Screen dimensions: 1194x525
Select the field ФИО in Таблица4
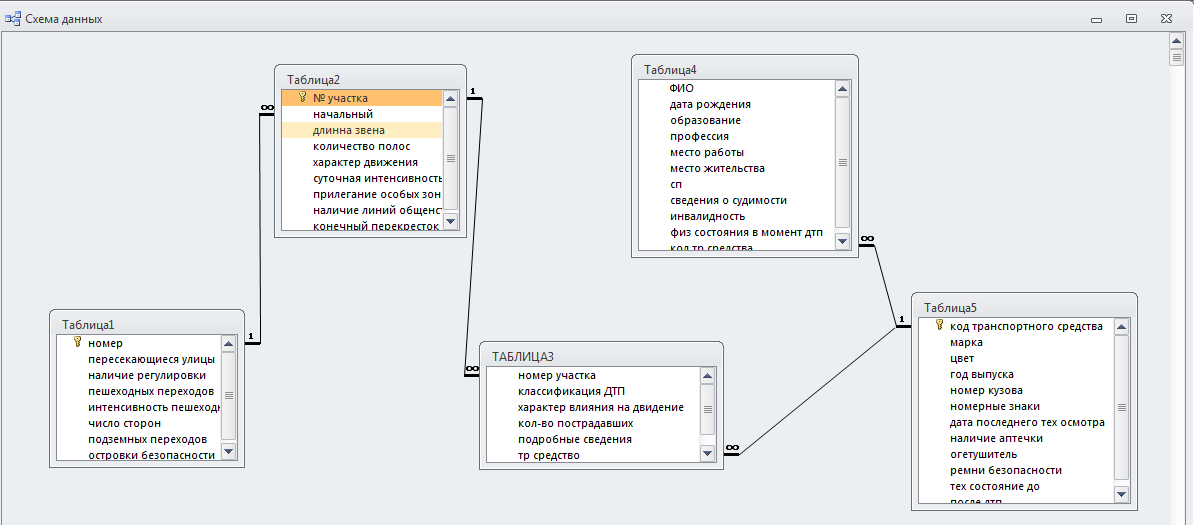coord(737,88)
